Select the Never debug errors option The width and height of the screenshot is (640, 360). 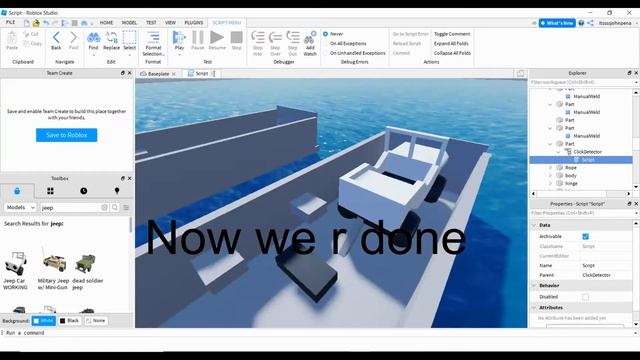[325, 34]
